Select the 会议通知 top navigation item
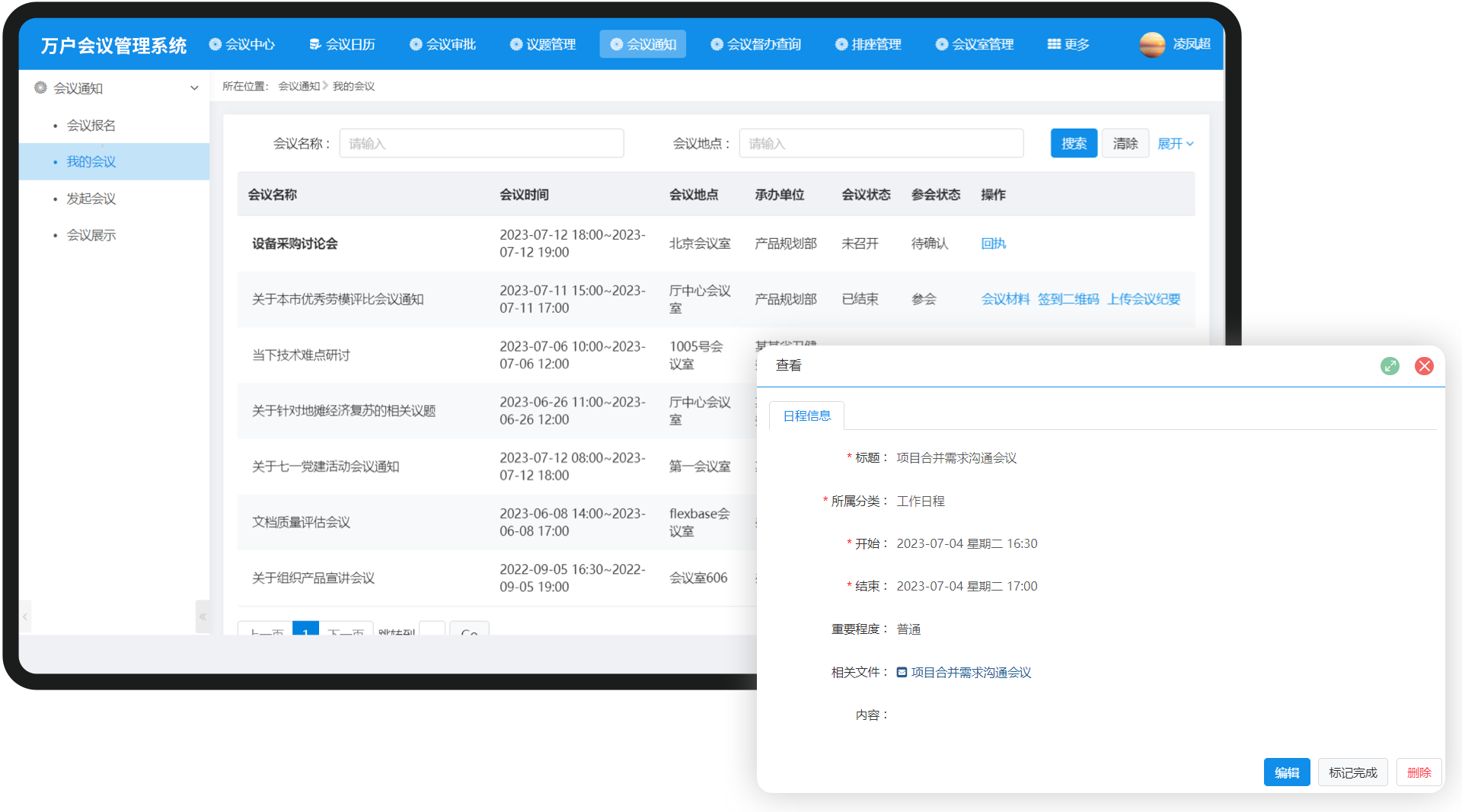1462x812 pixels. (643, 44)
